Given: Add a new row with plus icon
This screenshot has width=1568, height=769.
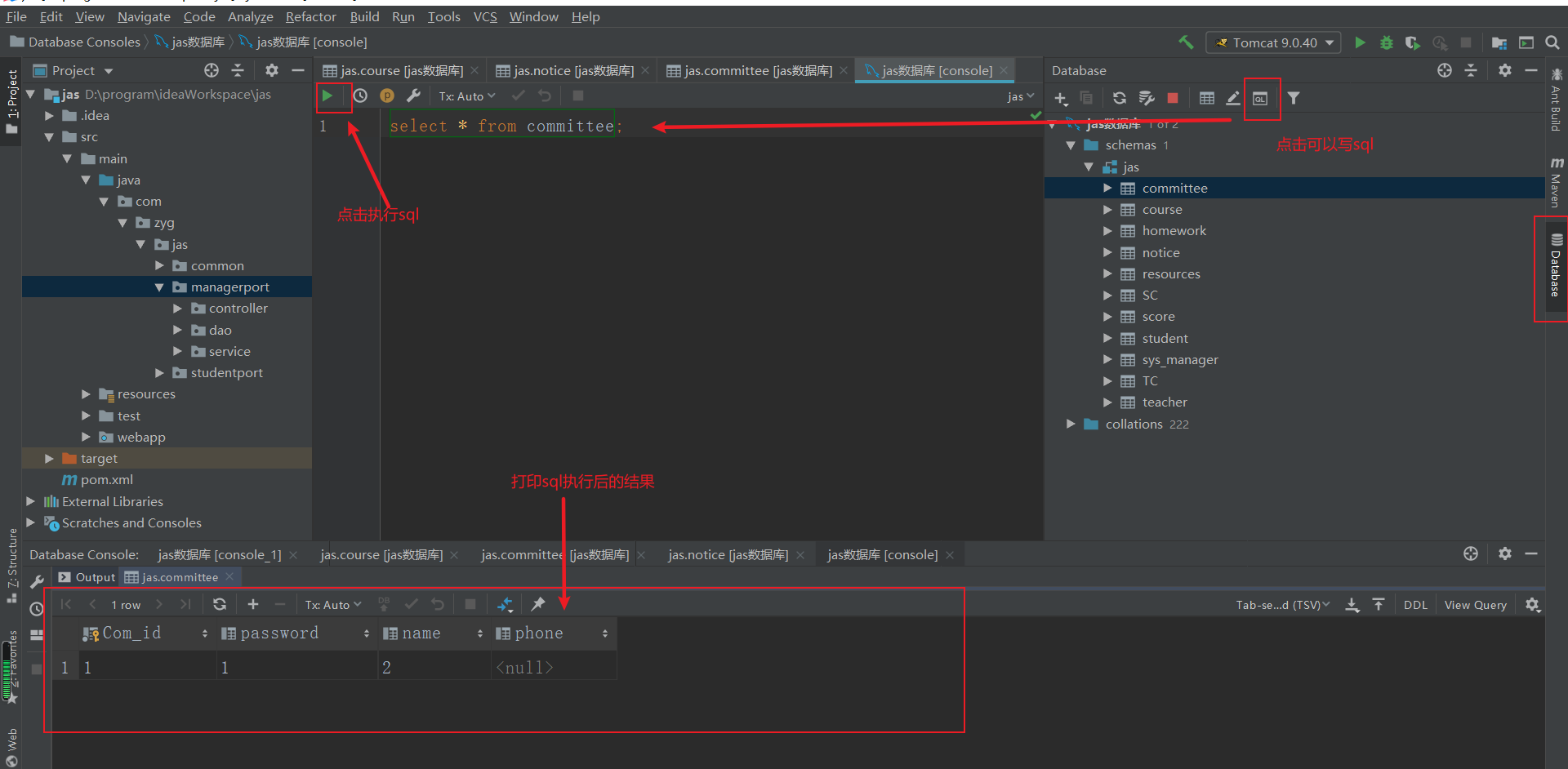Looking at the screenshot, I should point(253,605).
